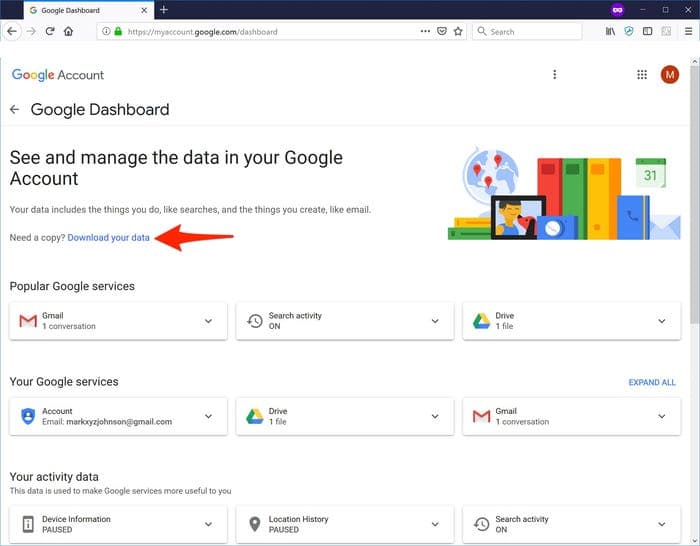Bookmark this page with the star icon
This screenshot has width=700, height=546.
pos(458,31)
